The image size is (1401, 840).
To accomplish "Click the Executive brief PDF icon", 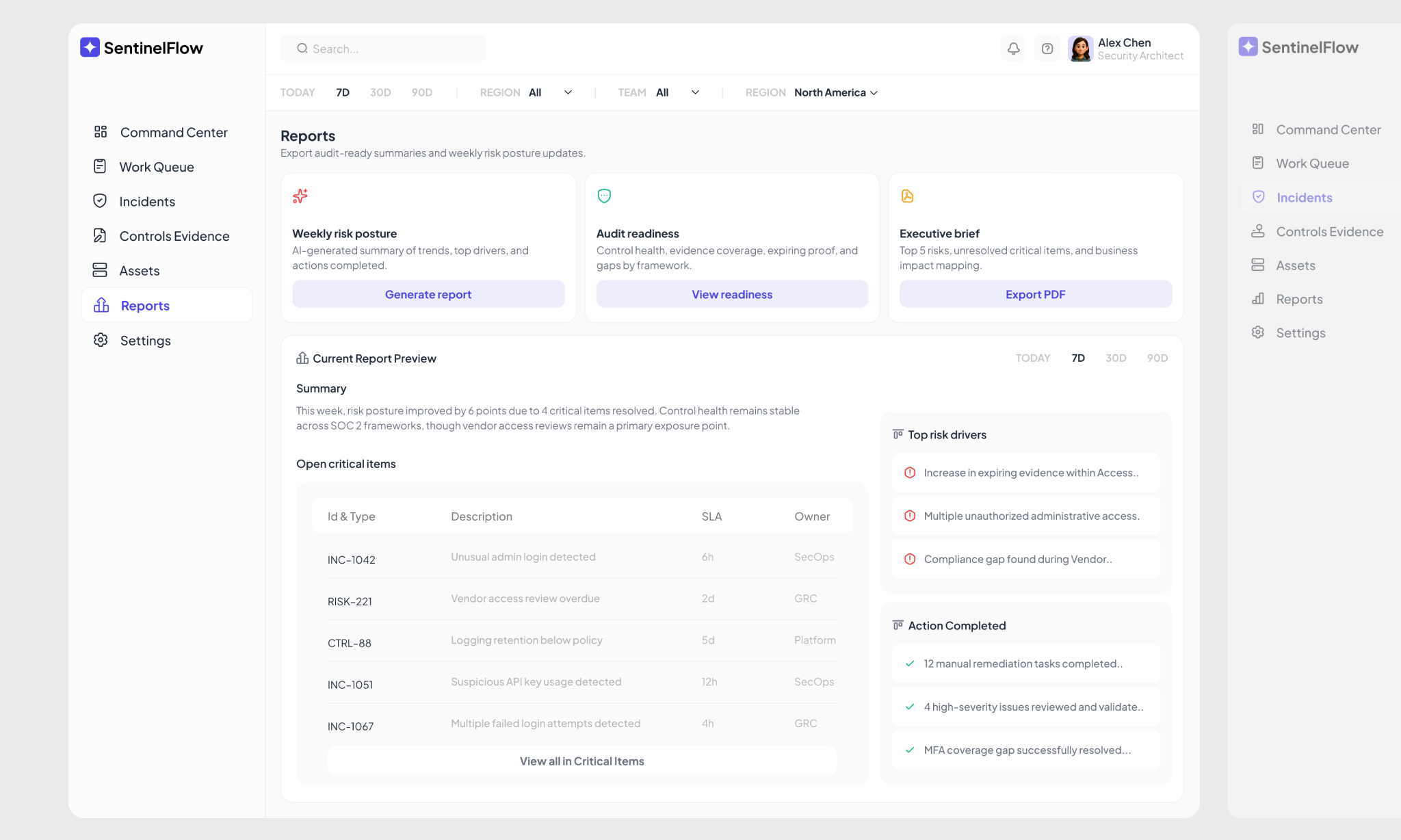I will (x=907, y=196).
